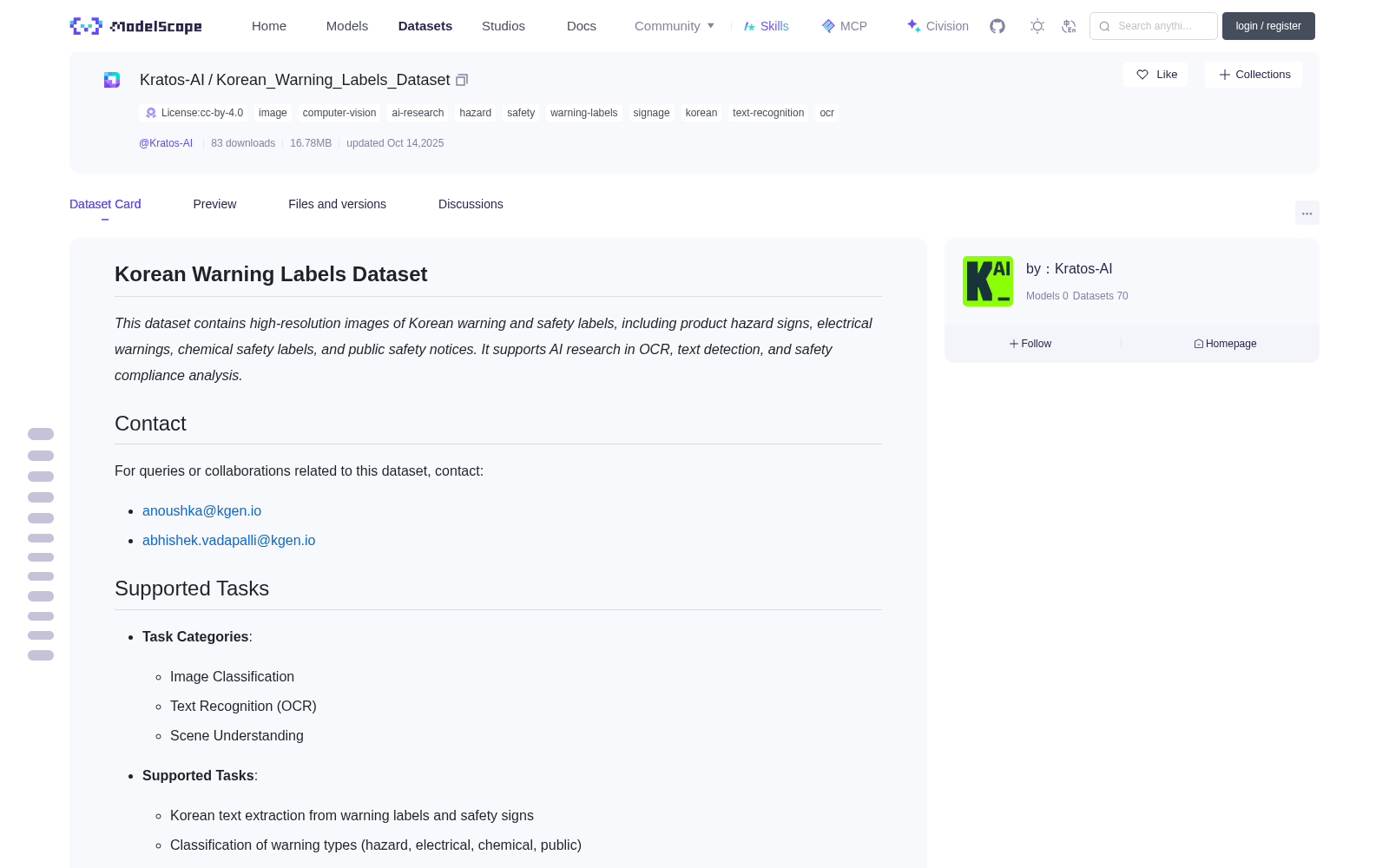
Task: Open the Docs nav item
Action: point(582,26)
